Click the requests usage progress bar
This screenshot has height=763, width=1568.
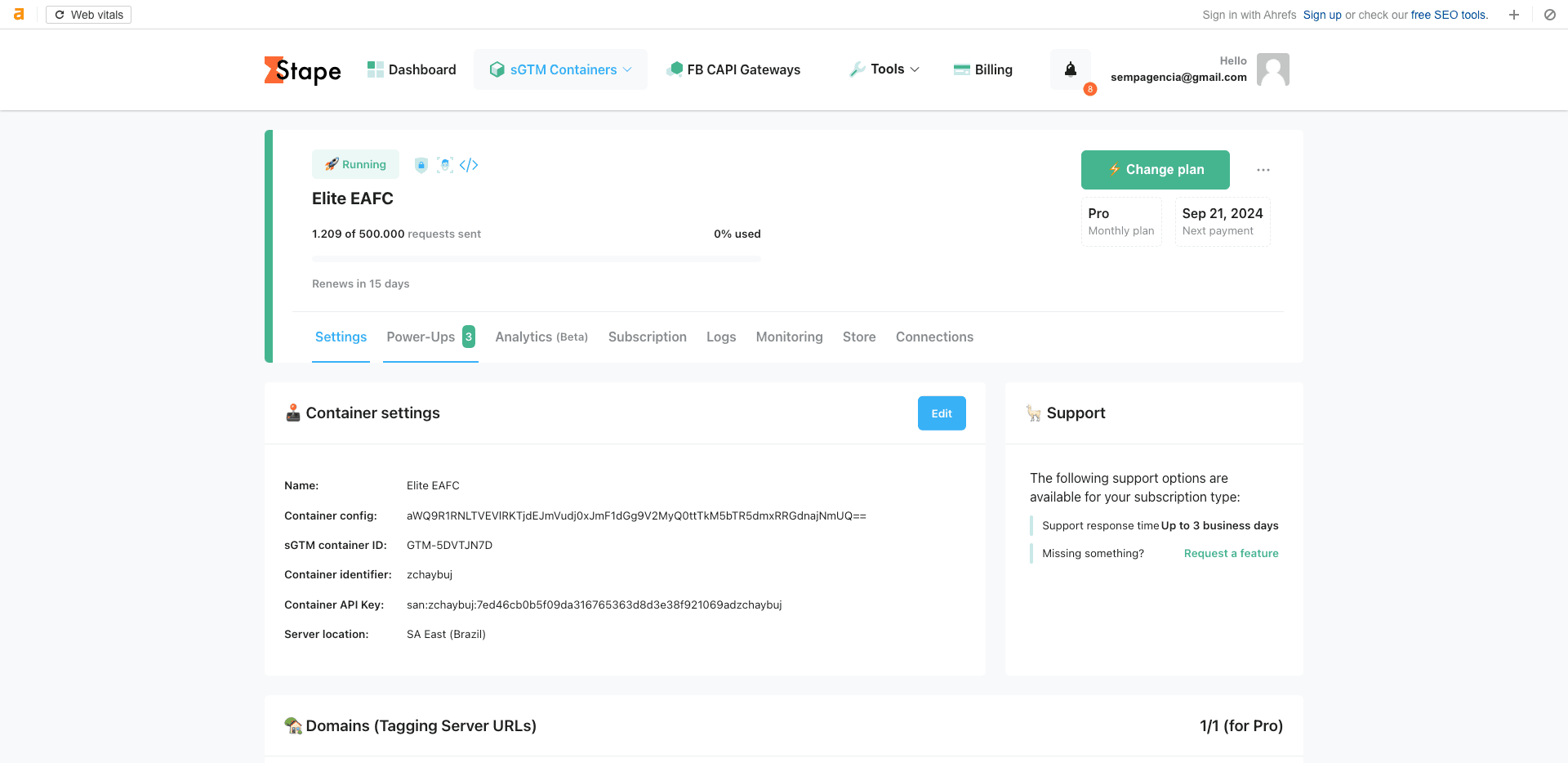[537, 259]
